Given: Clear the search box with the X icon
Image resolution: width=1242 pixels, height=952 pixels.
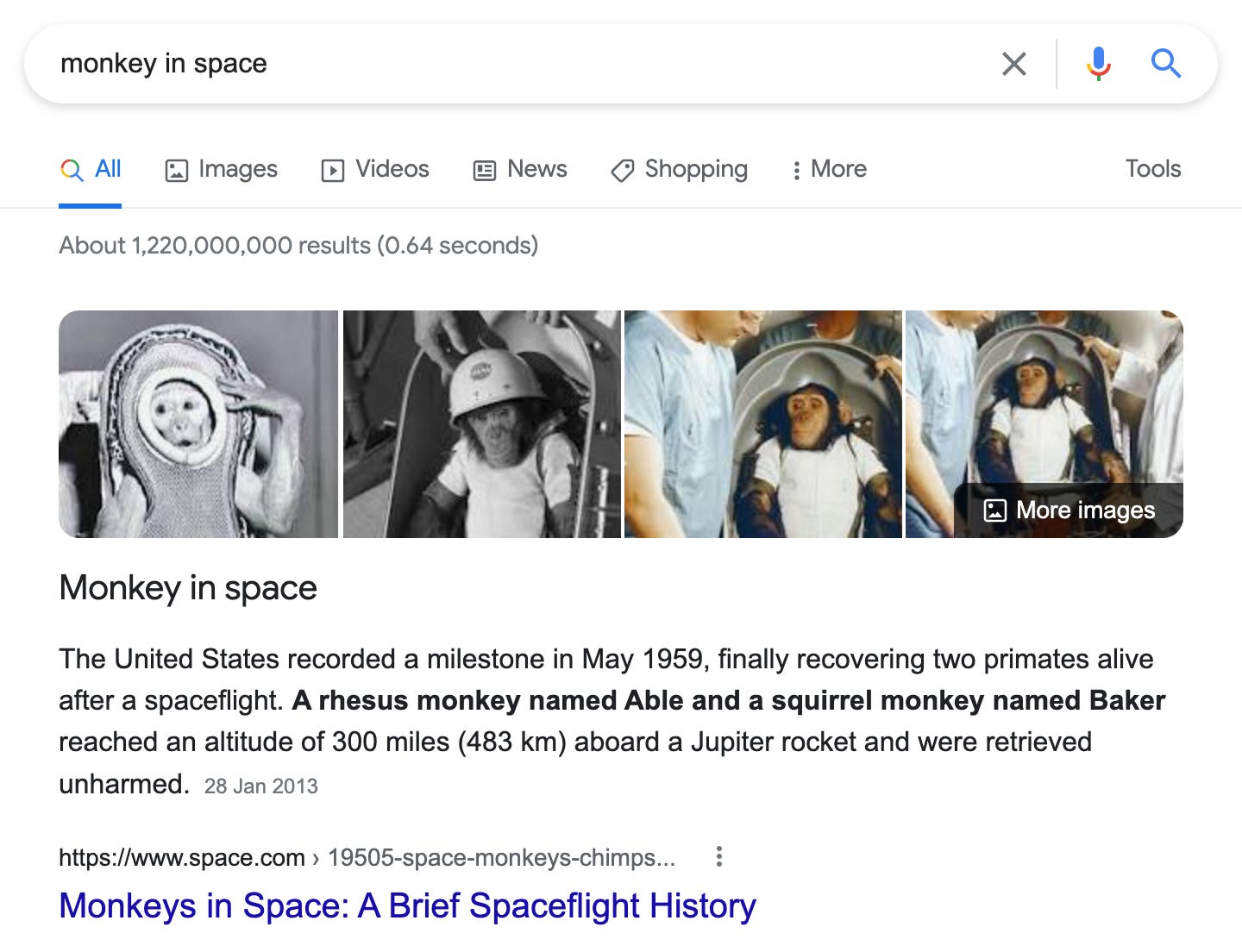Looking at the screenshot, I should [x=1014, y=64].
